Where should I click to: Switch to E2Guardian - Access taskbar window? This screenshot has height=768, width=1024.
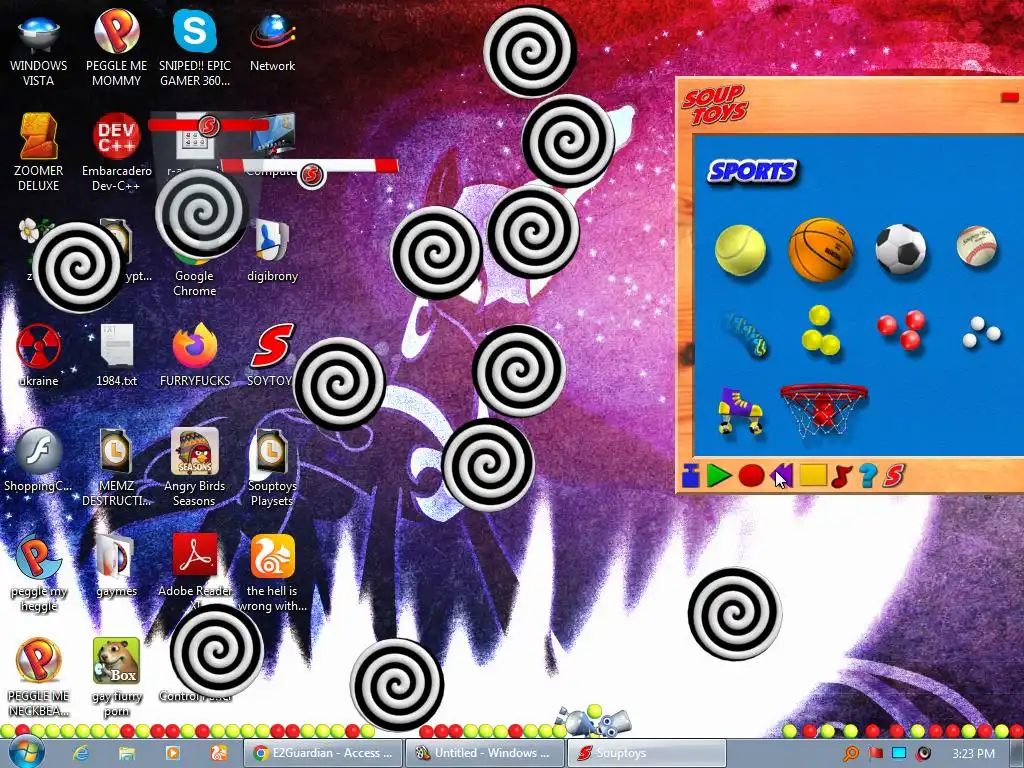click(x=323, y=753)
